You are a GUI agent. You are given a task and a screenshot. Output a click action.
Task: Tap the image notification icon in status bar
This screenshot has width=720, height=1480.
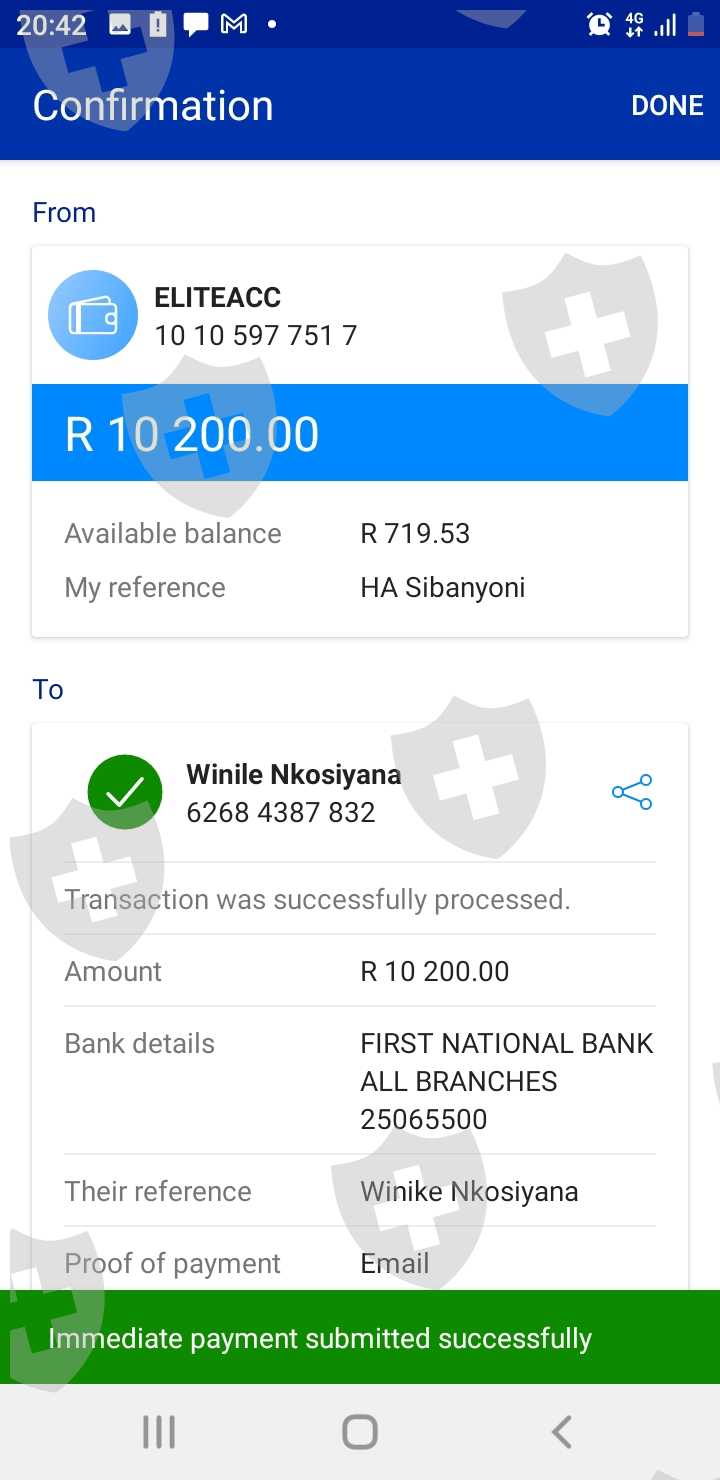(120, 25)
